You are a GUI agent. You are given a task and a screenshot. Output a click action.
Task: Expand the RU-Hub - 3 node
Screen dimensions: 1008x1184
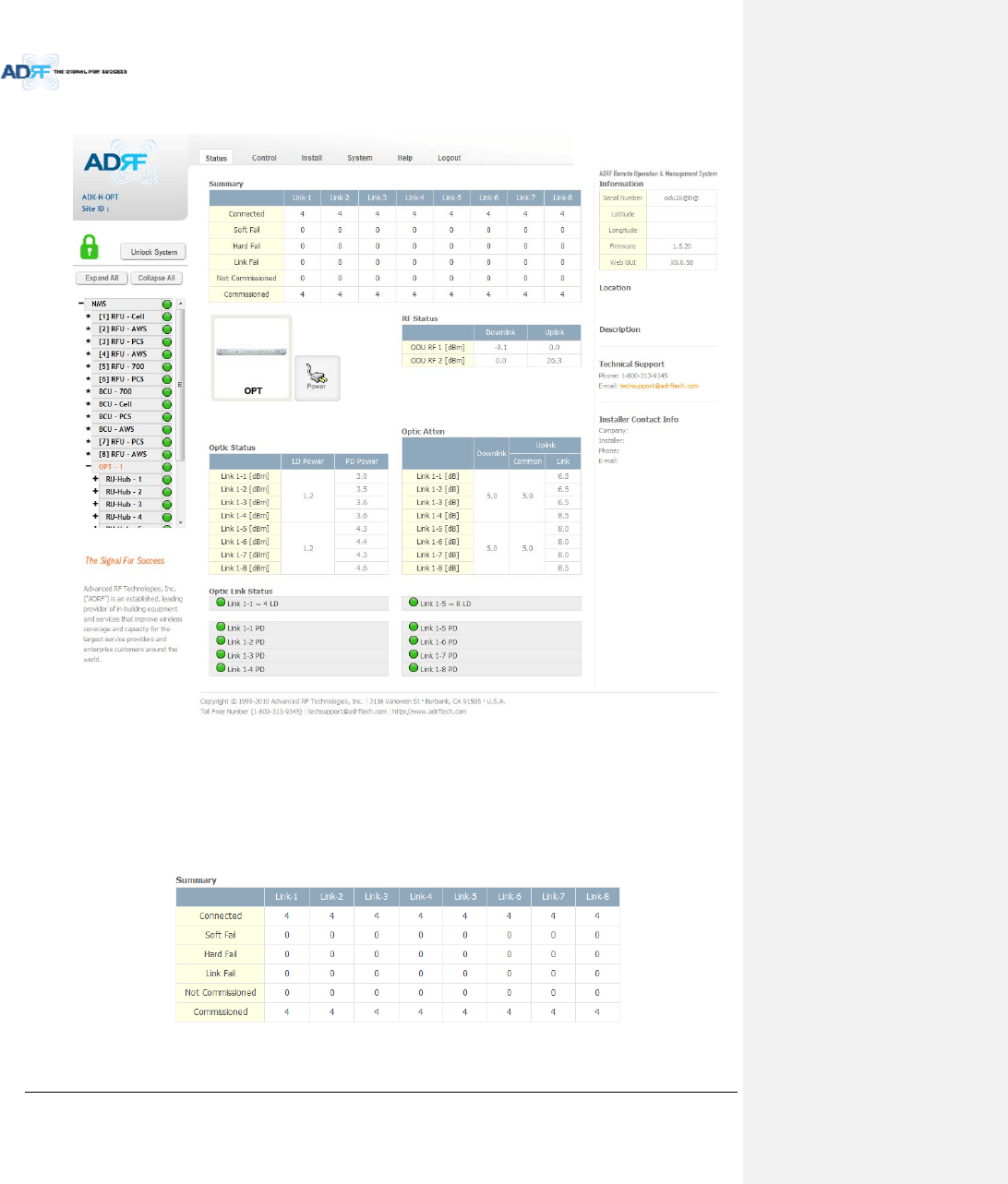95,504
